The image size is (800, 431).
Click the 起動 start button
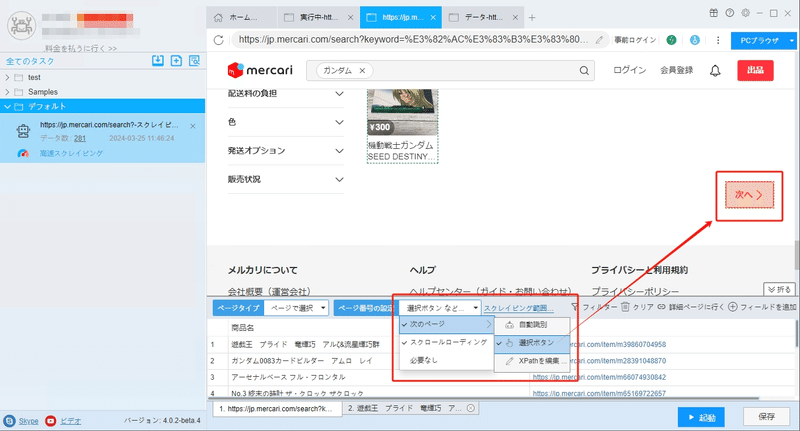tap(703, 417)
